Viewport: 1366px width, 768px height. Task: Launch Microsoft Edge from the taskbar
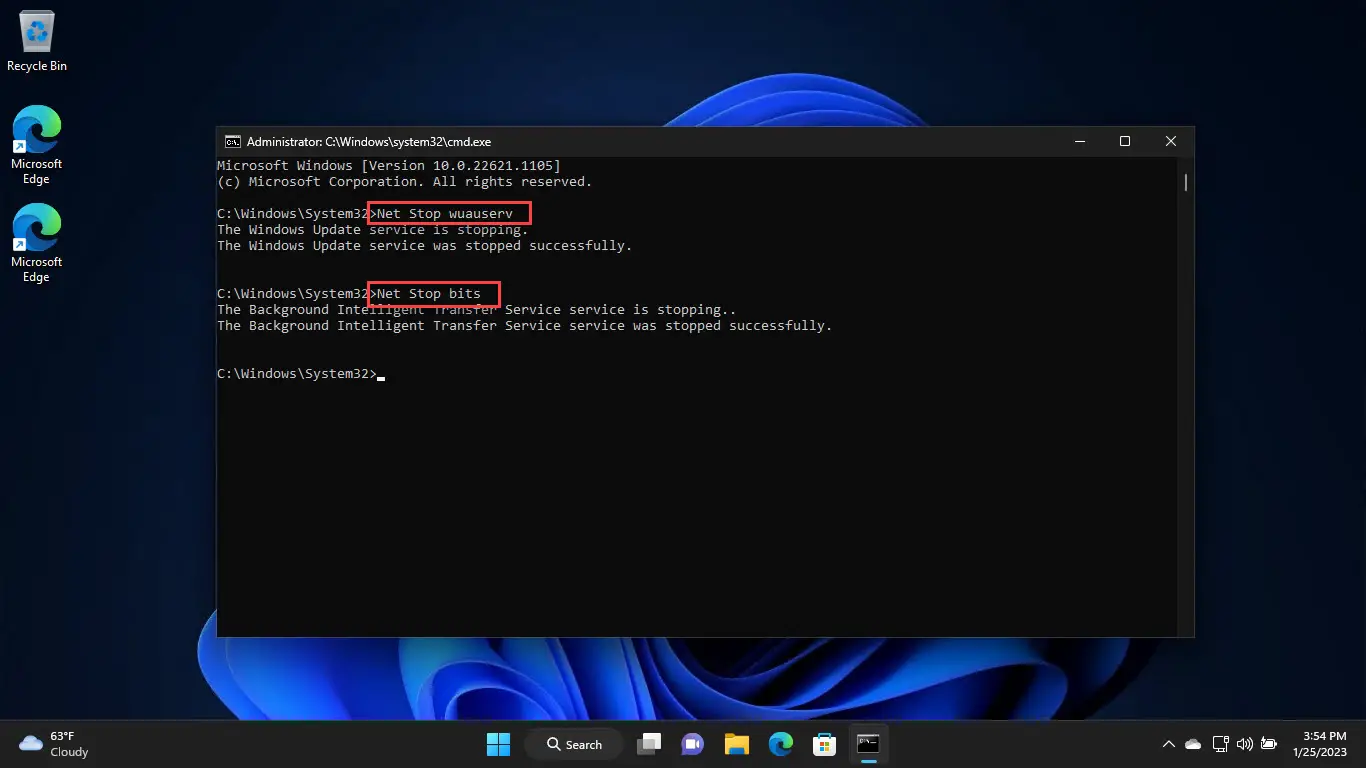(781, 744)
